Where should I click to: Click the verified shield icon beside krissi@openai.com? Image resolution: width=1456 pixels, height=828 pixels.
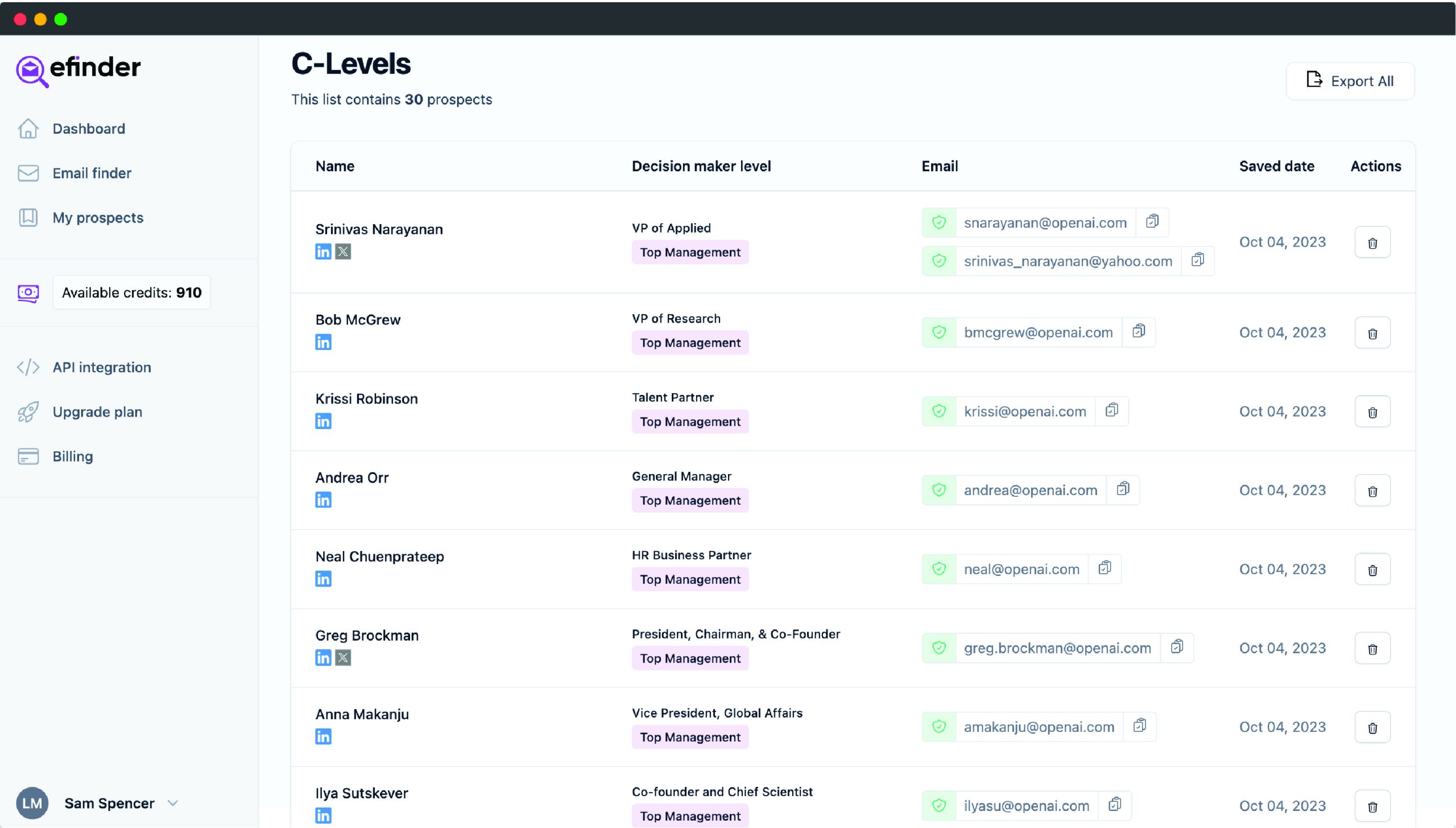click(x=939, y=411)
